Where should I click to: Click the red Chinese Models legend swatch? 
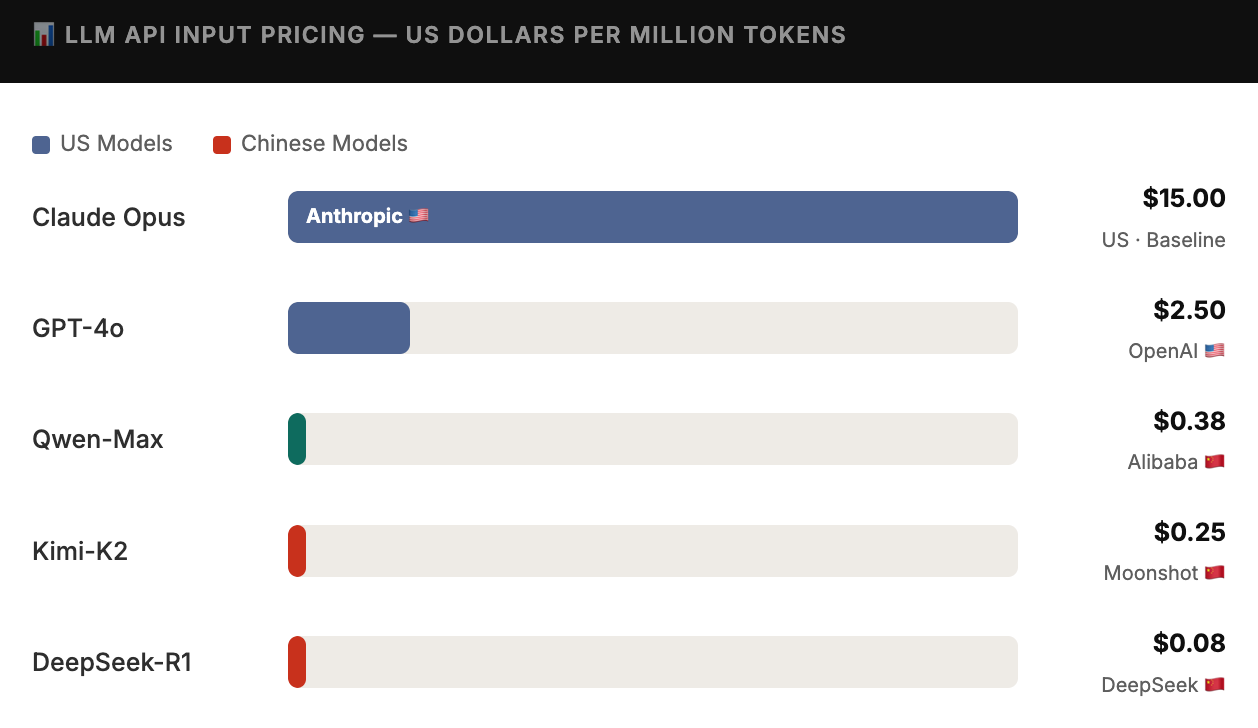coord(222,145)
